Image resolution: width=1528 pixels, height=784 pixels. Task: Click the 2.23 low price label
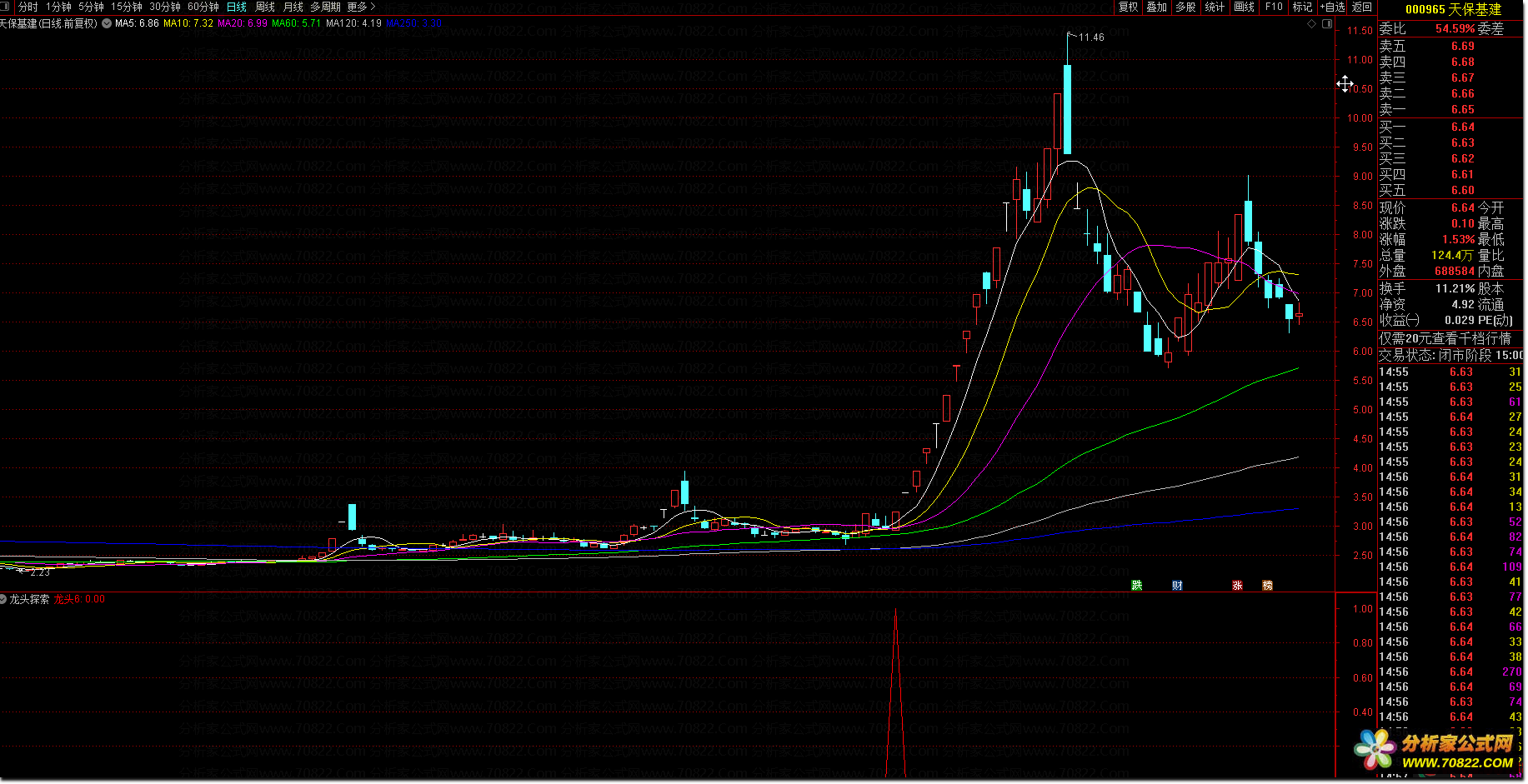pyautogui.click(x=40, y=572)
